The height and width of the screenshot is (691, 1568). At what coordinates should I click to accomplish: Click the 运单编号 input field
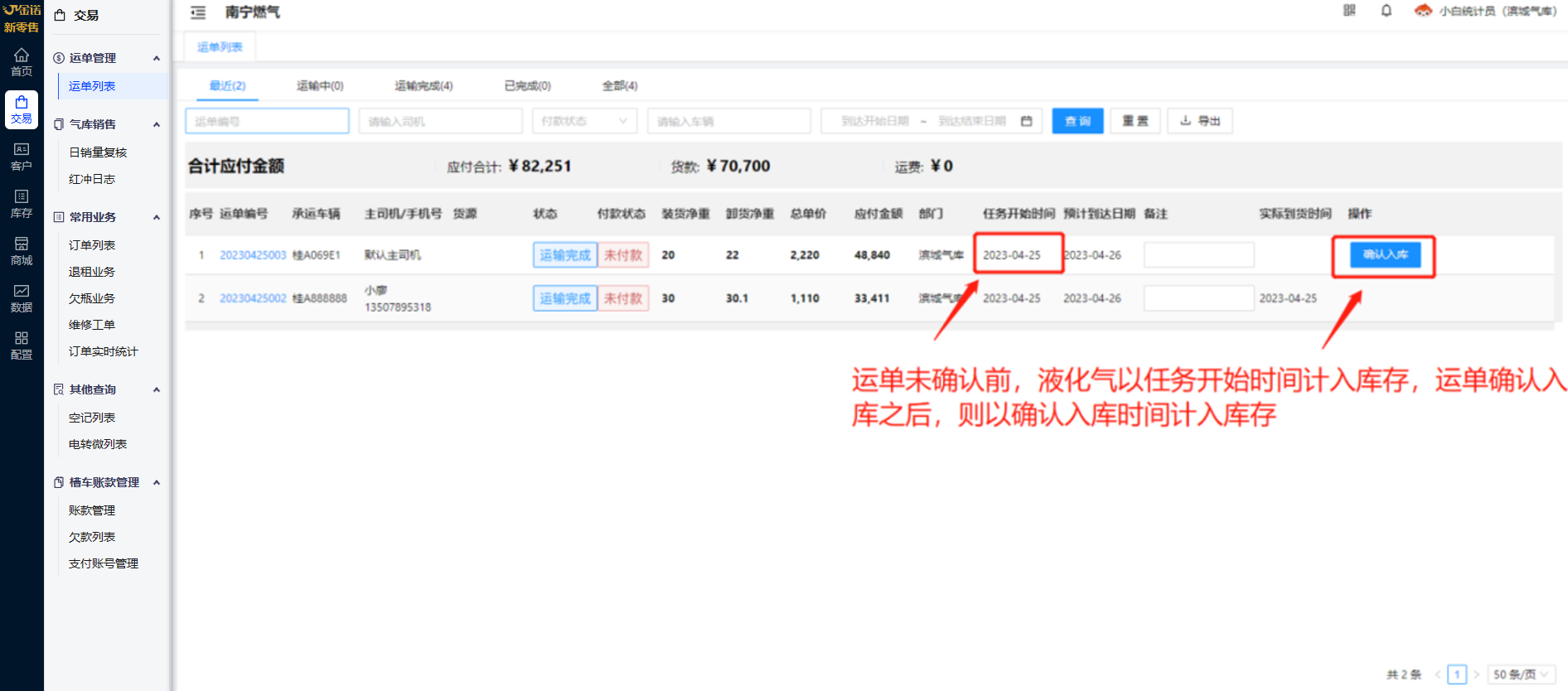pos(267,121)
